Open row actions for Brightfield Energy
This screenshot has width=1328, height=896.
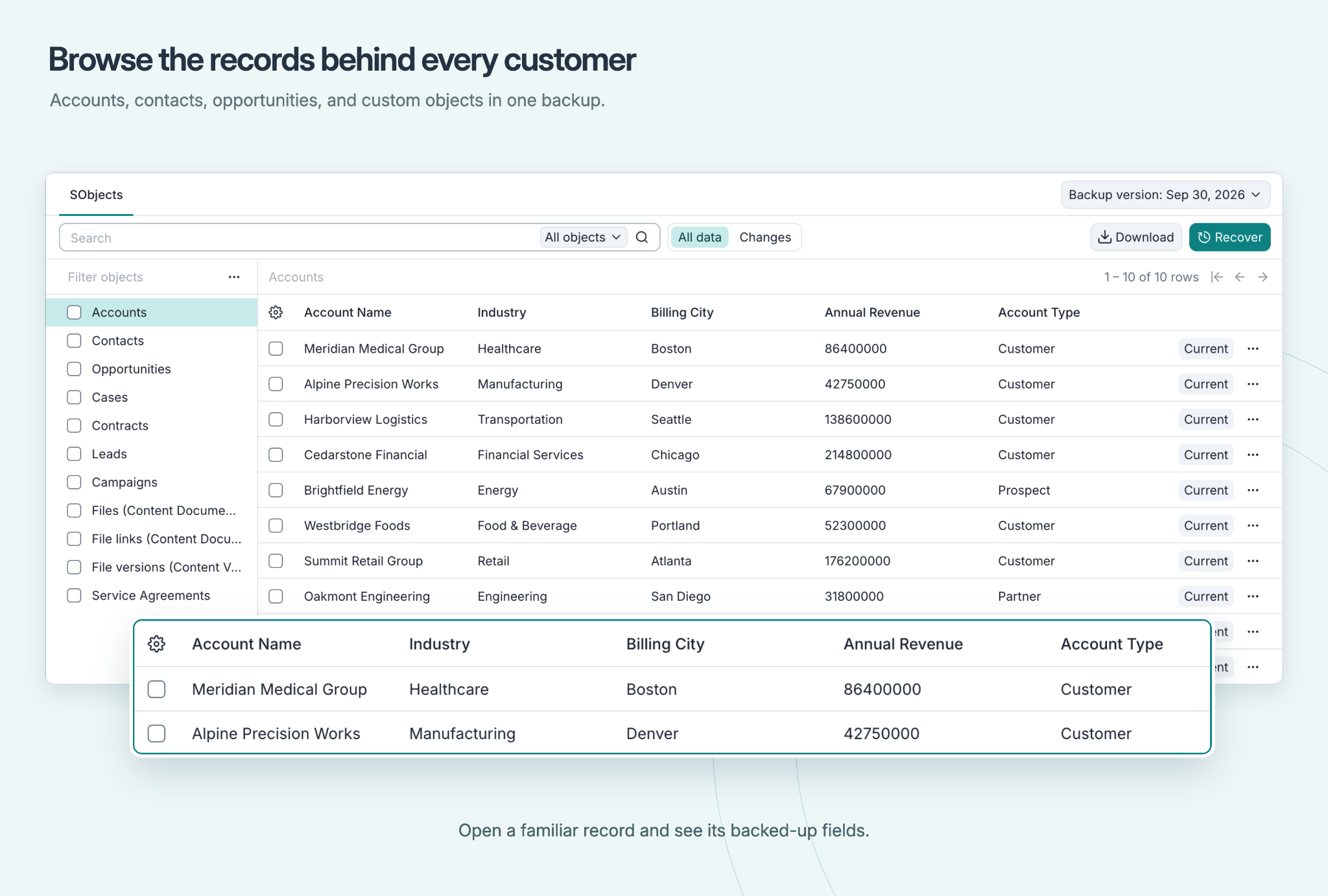click(x=1253, y=490)
